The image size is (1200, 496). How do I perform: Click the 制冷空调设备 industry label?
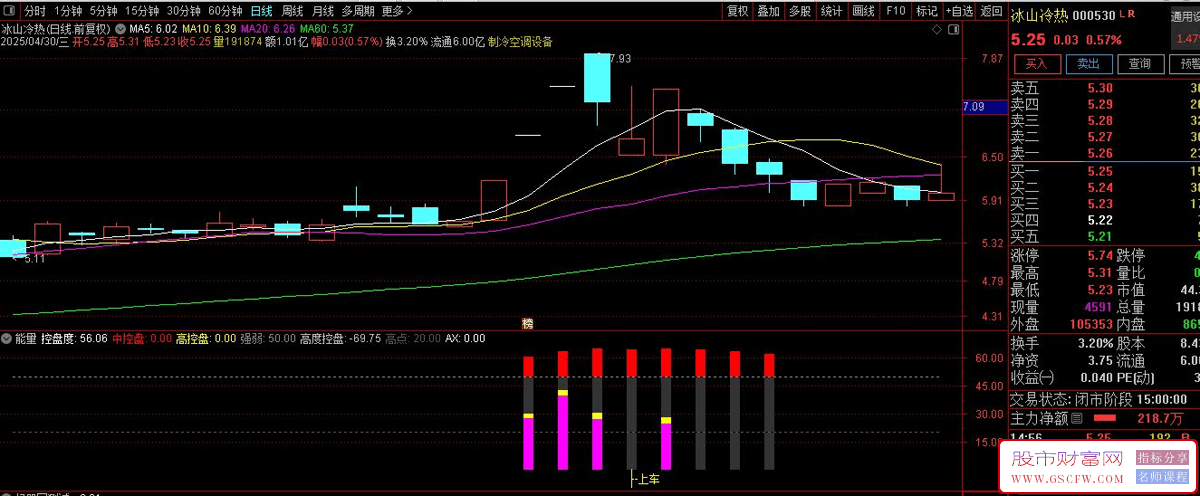[x=520, y=42]
